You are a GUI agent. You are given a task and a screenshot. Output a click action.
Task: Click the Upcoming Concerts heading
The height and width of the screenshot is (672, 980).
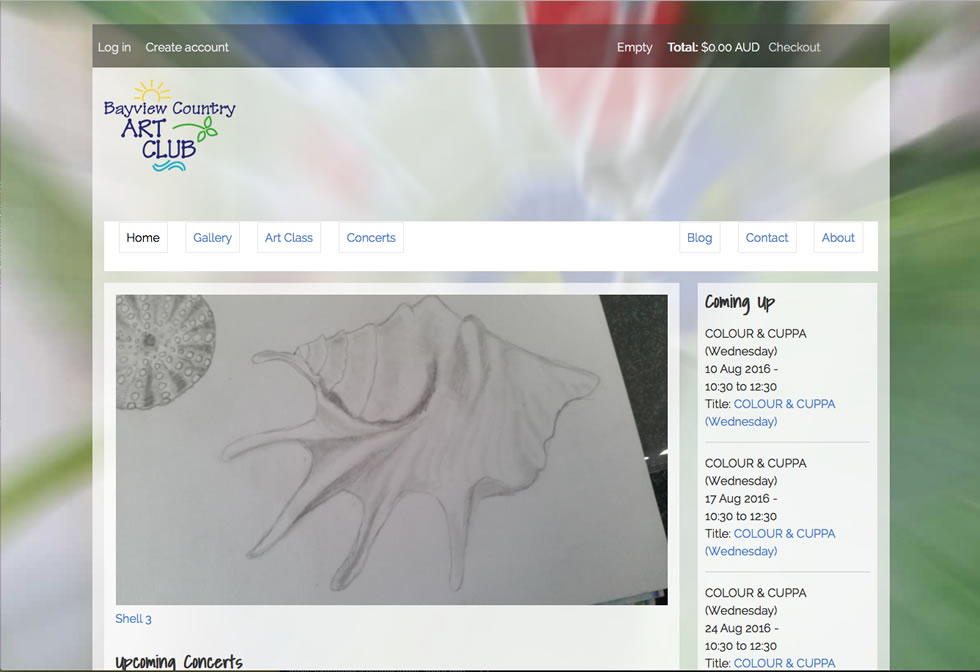coord(179,662)
